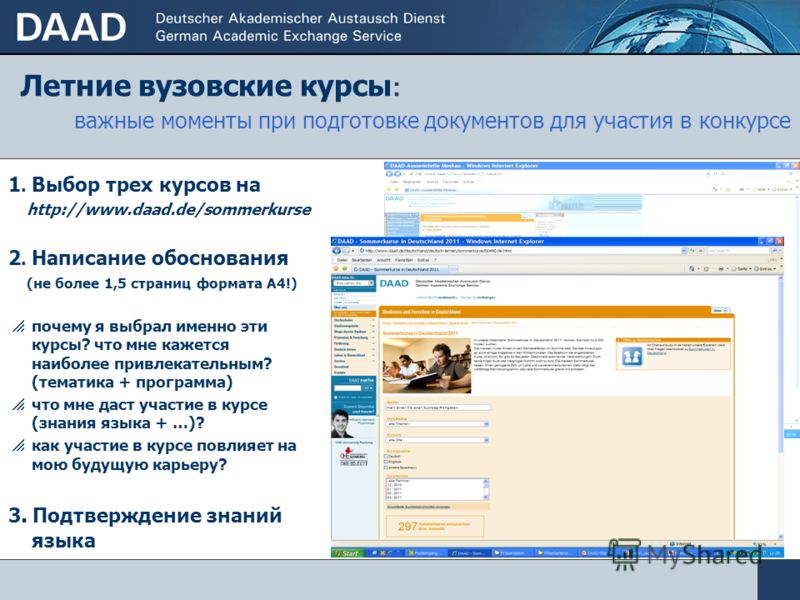Screen dimensions: 800x600
Task: Open Datei menu in Sommerkurse window
Action: coord(341,260)
